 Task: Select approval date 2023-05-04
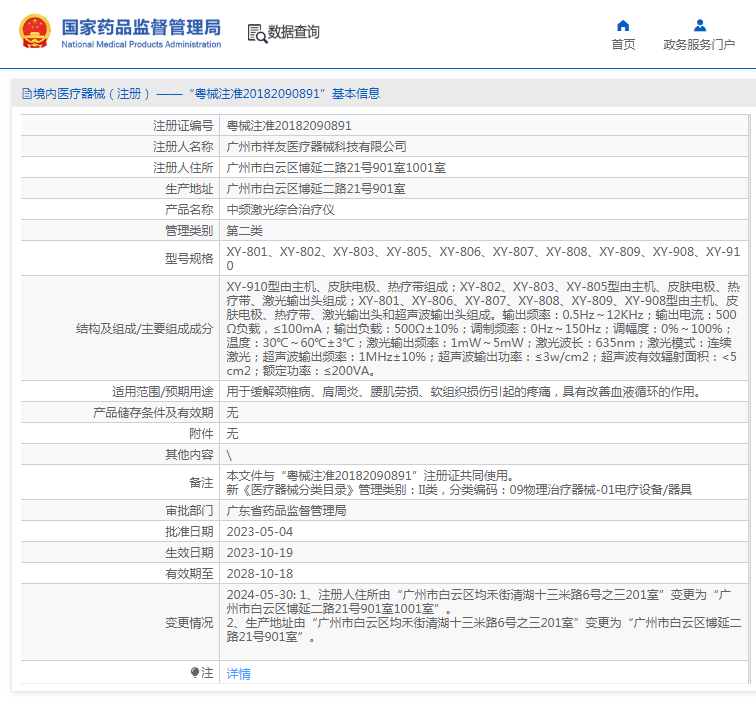click(259, 532)
